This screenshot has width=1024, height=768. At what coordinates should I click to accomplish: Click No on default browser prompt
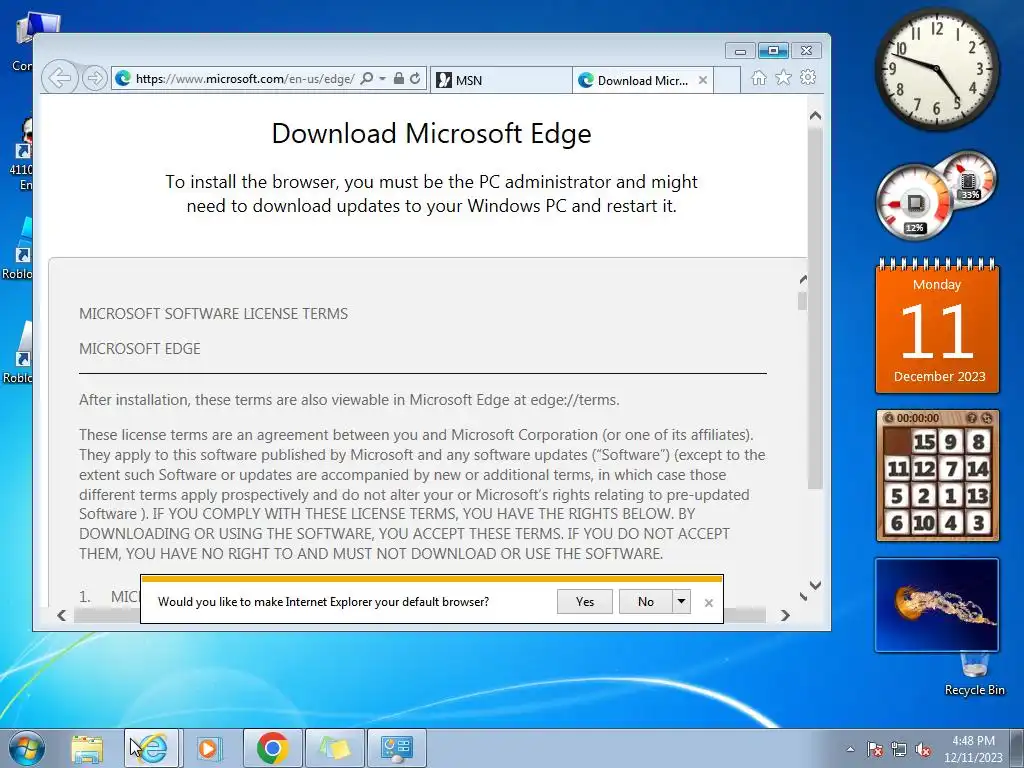click(645, 601)
